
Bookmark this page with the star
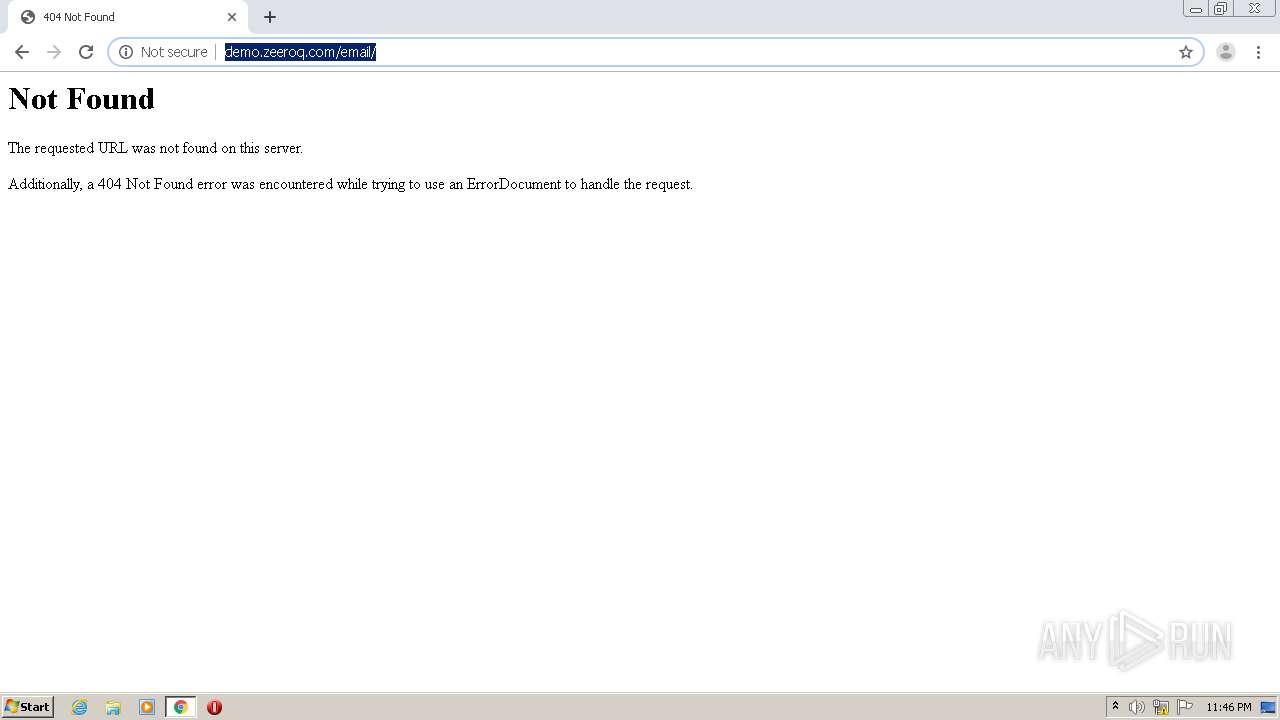coord(1186,52)
